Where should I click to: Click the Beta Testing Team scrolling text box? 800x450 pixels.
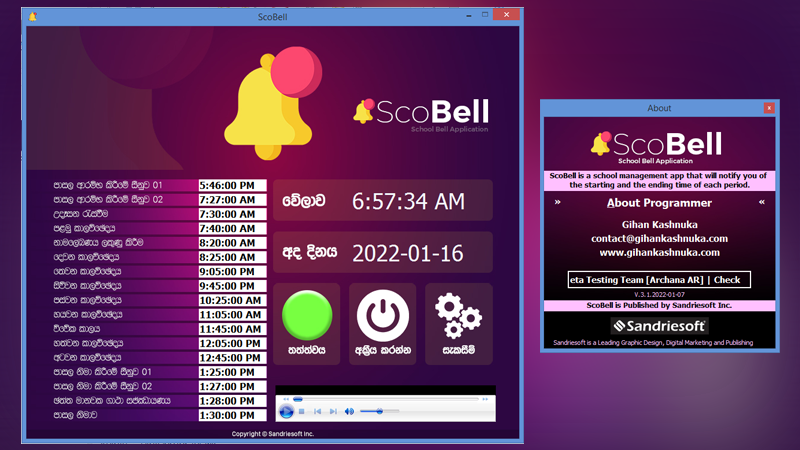coord(659,280)
